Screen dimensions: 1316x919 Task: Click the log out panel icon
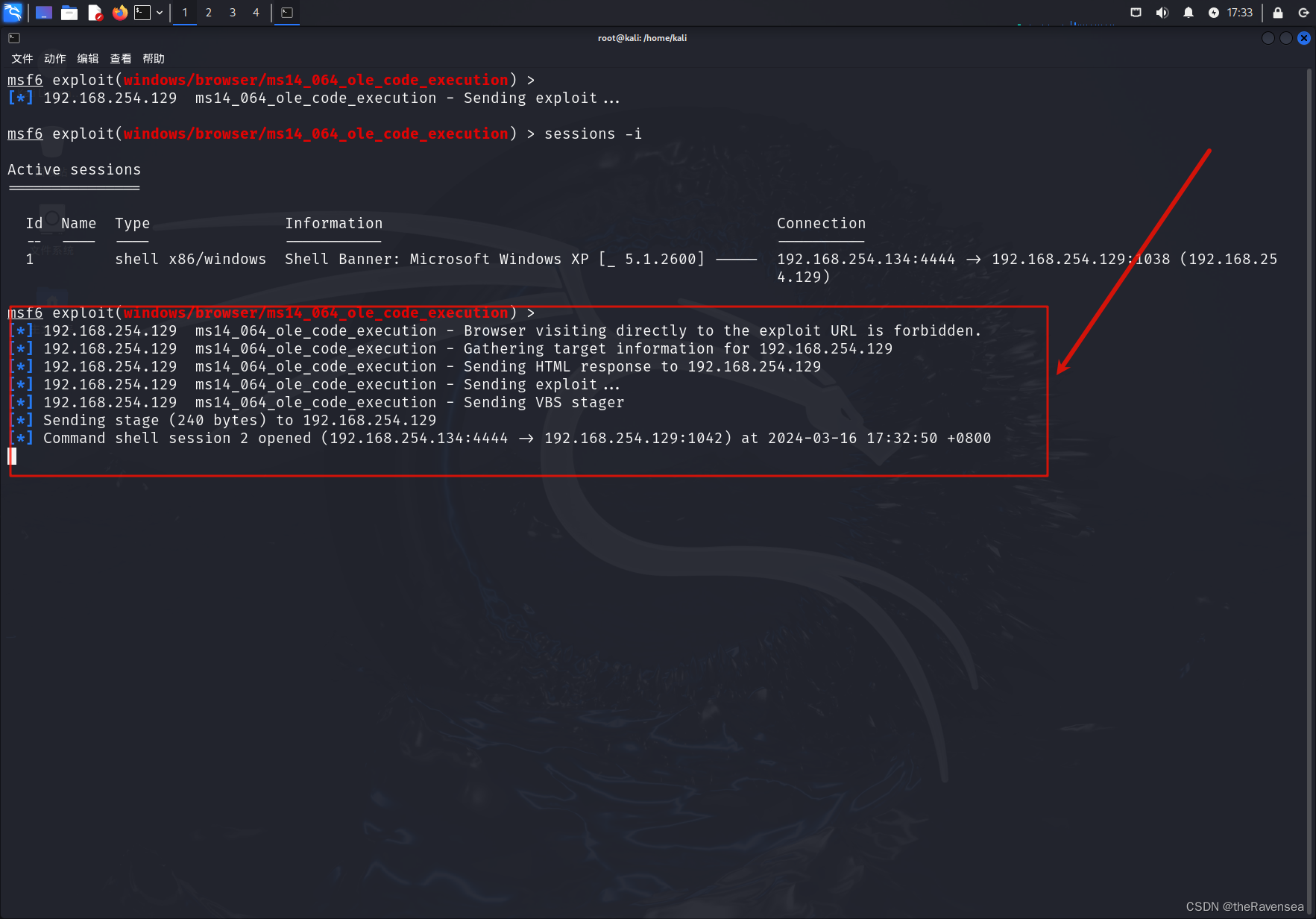pyautogui.click(x=1303, y=13)
